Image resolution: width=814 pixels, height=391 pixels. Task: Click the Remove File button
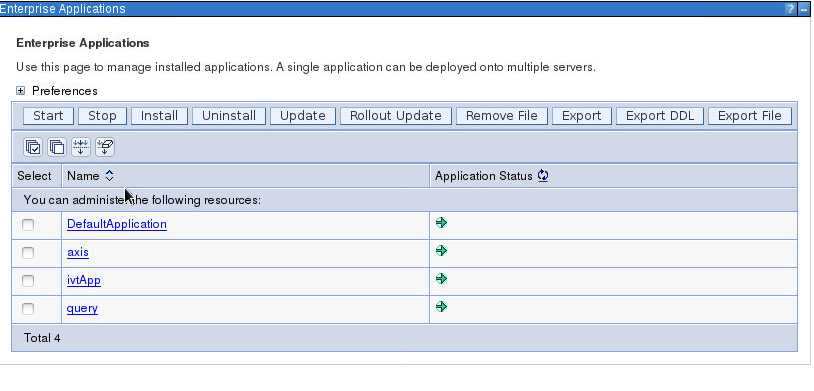coord(501,116)
